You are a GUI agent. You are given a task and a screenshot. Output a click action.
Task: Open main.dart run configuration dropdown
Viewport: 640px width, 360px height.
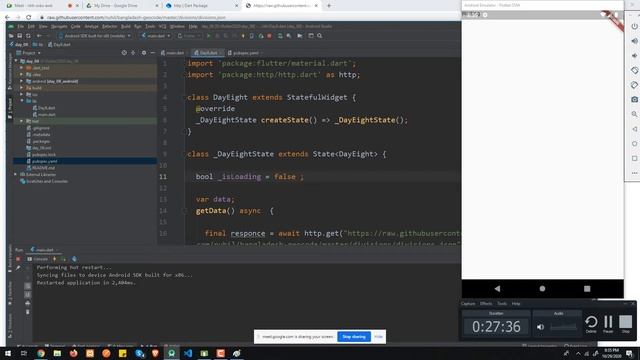click(x=156, y=36)
